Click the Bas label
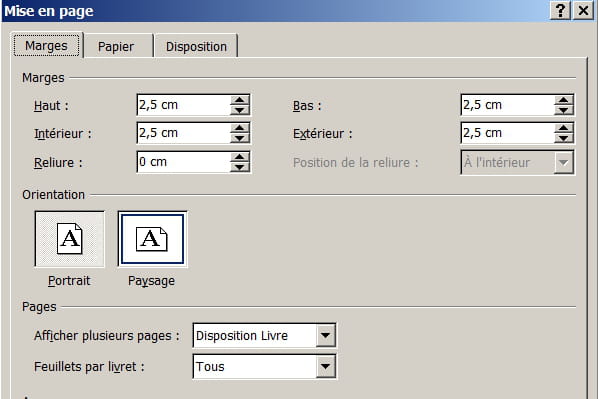The image size is (598, 399). [x=307, y=106]
